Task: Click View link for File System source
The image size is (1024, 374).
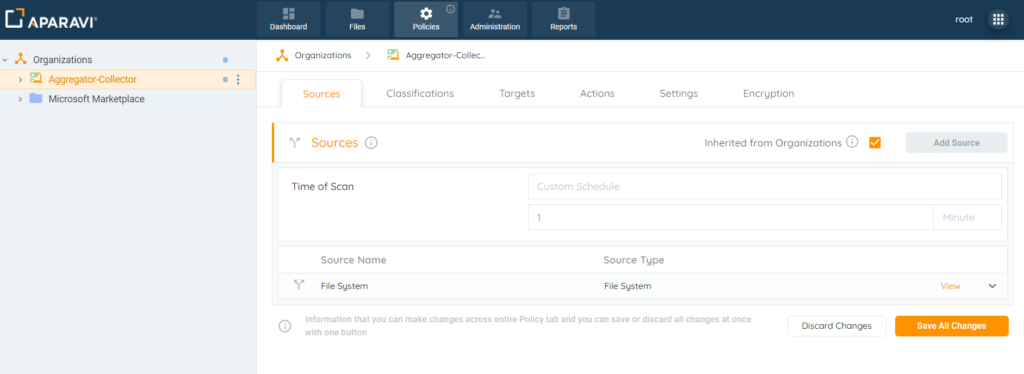Action: pyautogui.click(x=950, y=286)
